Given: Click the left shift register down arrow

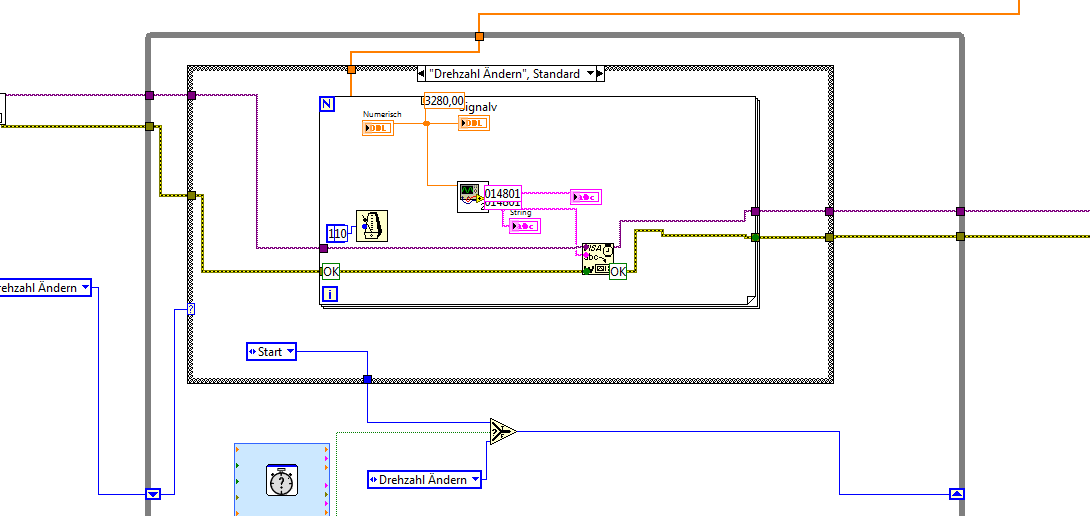Looking at the screenshot, I should tap(154, 494).
